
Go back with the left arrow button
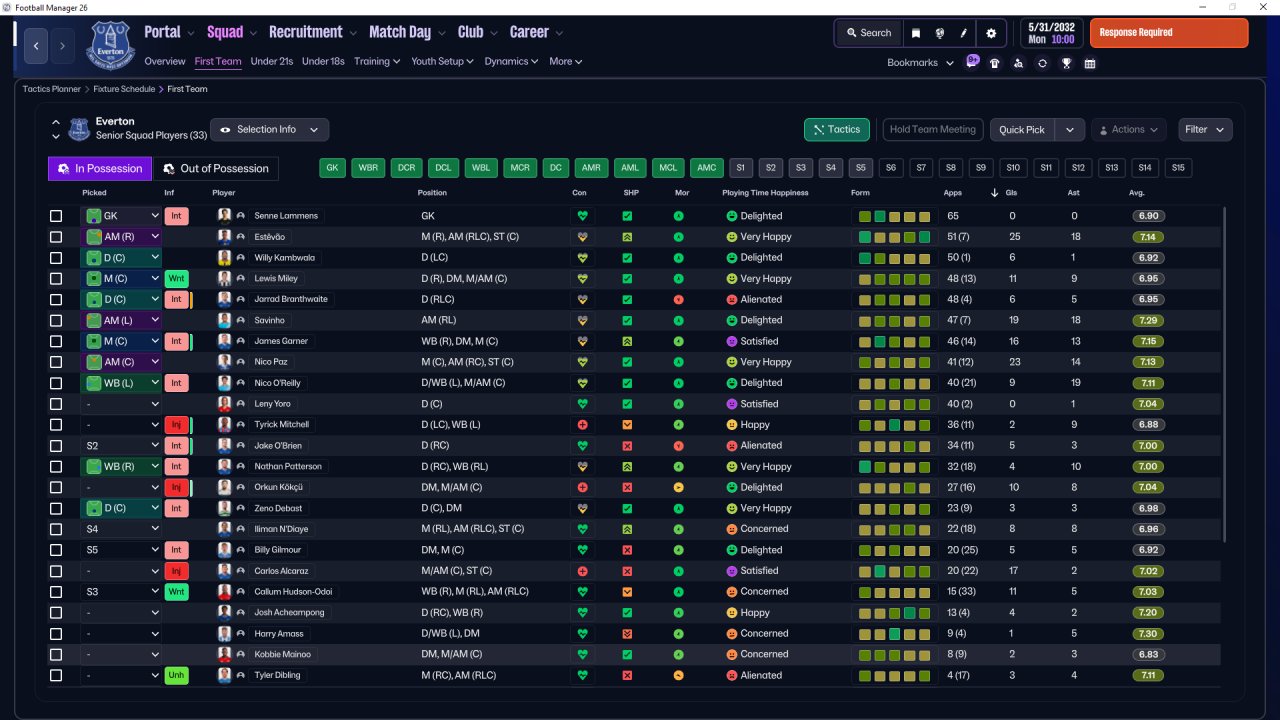tap(37, 45)
